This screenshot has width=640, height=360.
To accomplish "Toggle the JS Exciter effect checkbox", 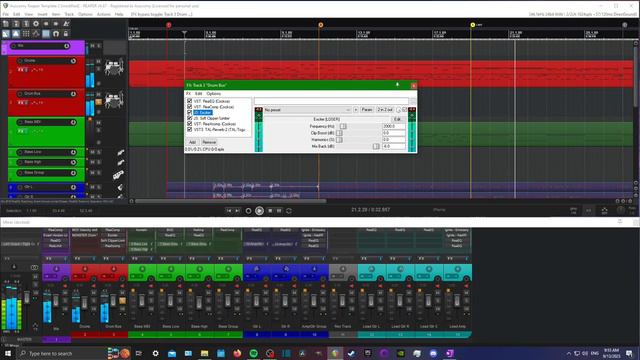I will coord(189,112).
